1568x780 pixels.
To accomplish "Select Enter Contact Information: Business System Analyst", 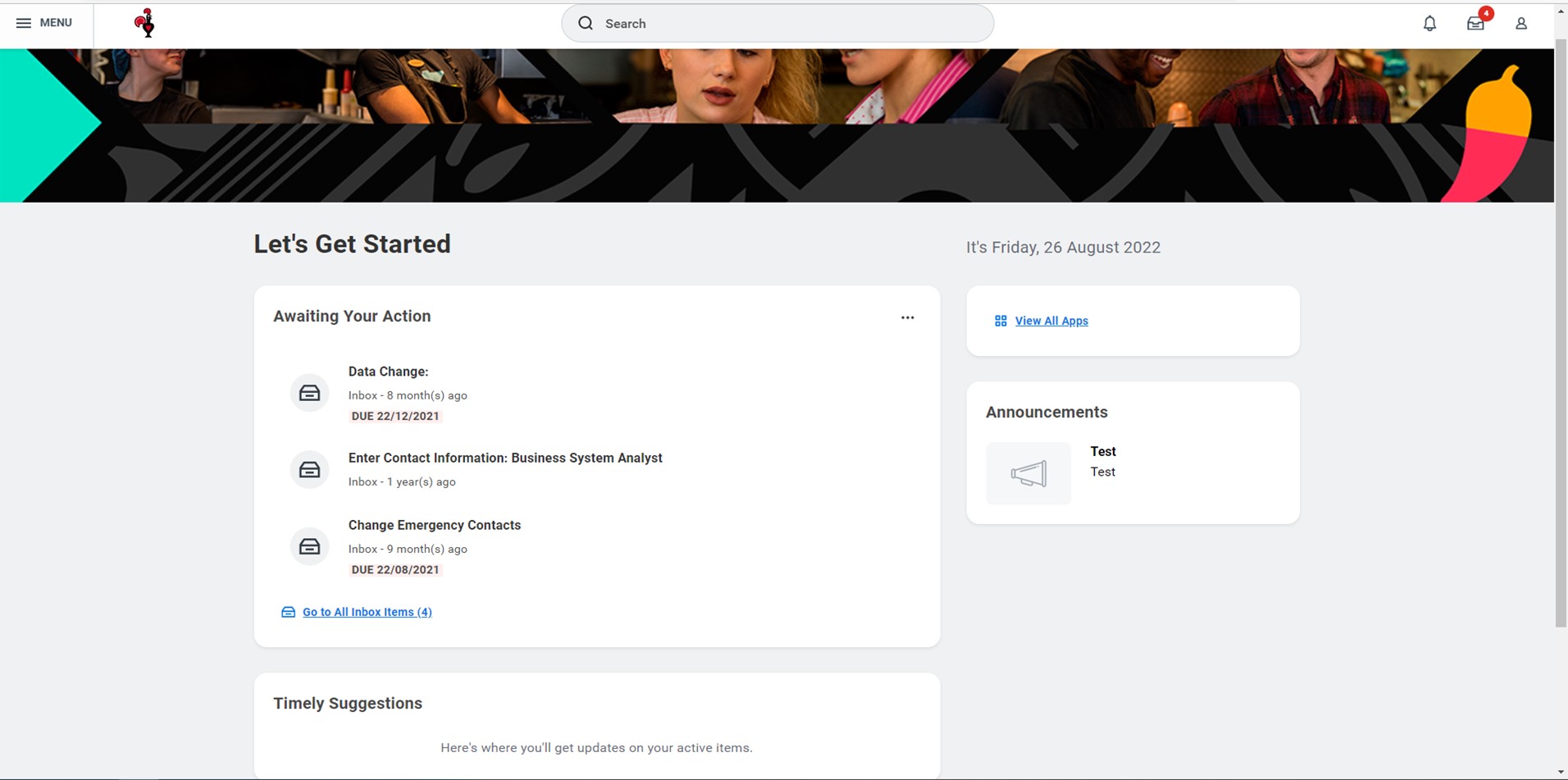I will (x=505, y=458).
